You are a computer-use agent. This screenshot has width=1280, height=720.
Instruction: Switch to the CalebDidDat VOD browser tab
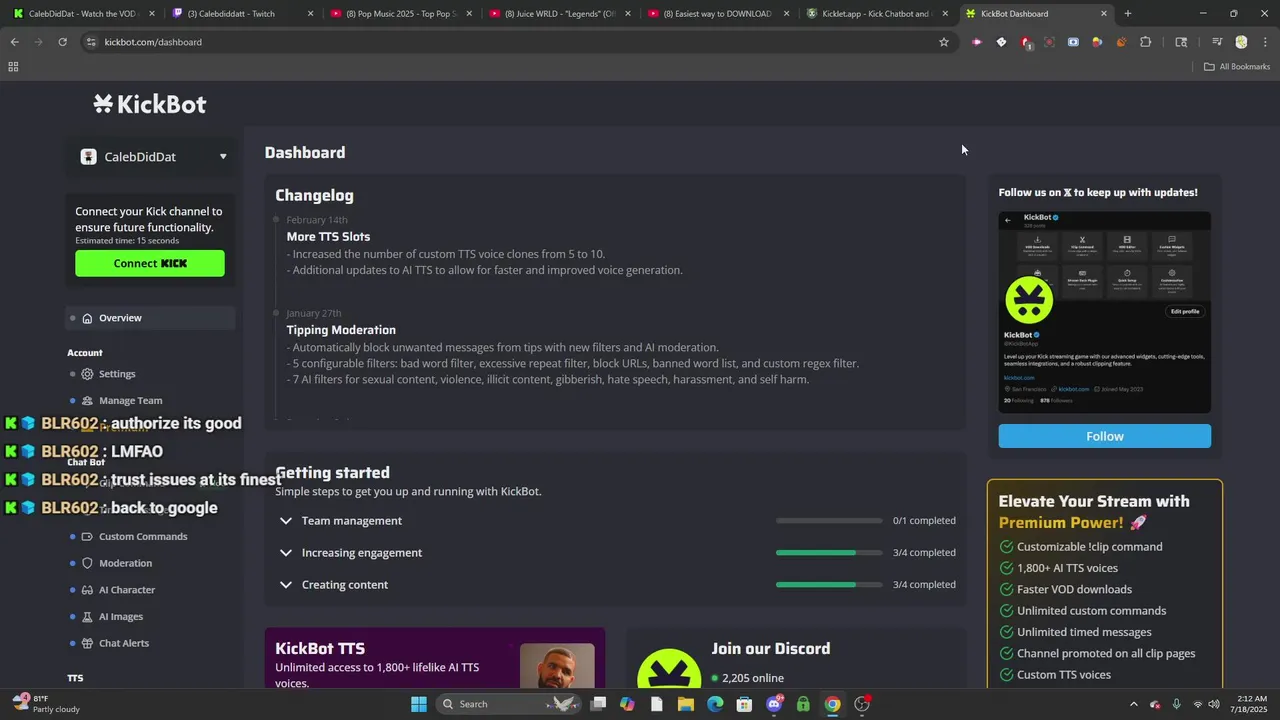pos(81,14)
